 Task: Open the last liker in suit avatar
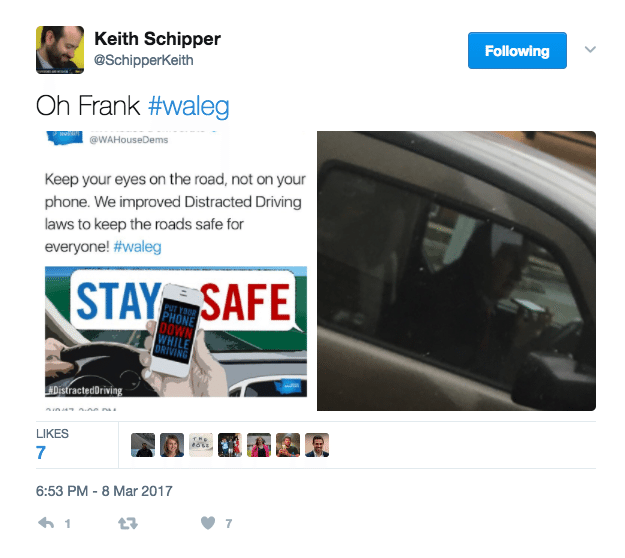317,445
